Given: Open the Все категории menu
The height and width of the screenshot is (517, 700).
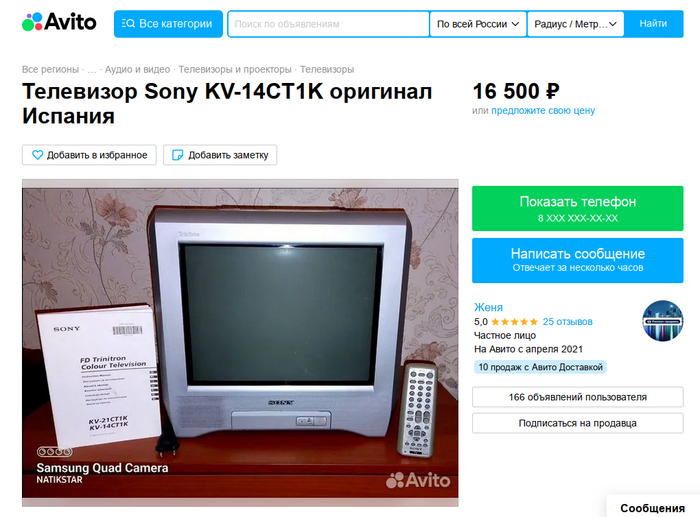Looking at the screenshot, I should pos(168,24).
